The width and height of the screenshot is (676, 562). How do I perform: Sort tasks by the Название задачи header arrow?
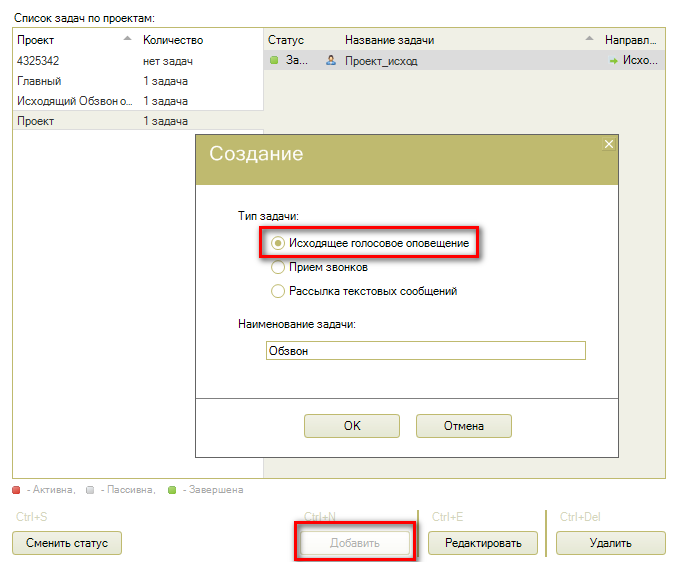click(589, 40)
